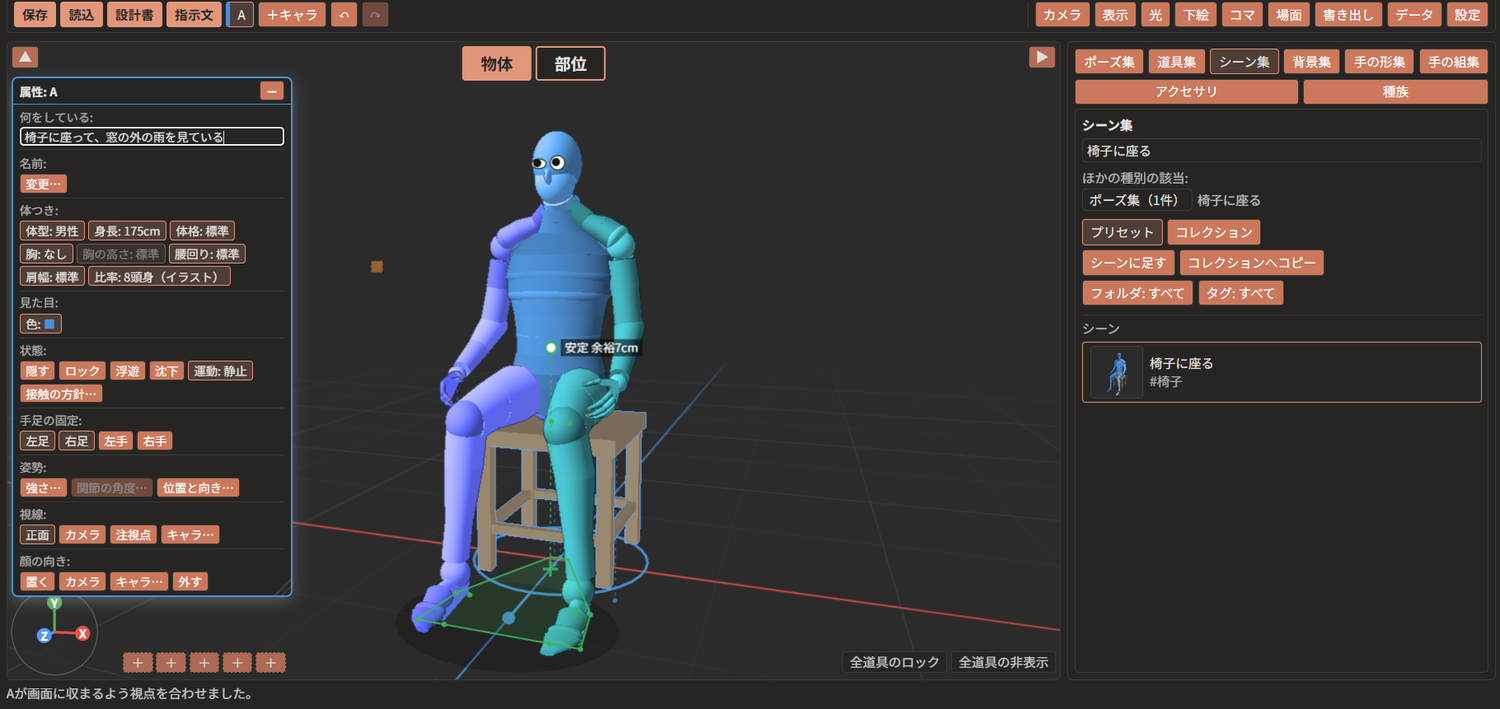This screenshot has height=709, width=1500.
Task: Click the 保存 button
Action: [35, 15]
